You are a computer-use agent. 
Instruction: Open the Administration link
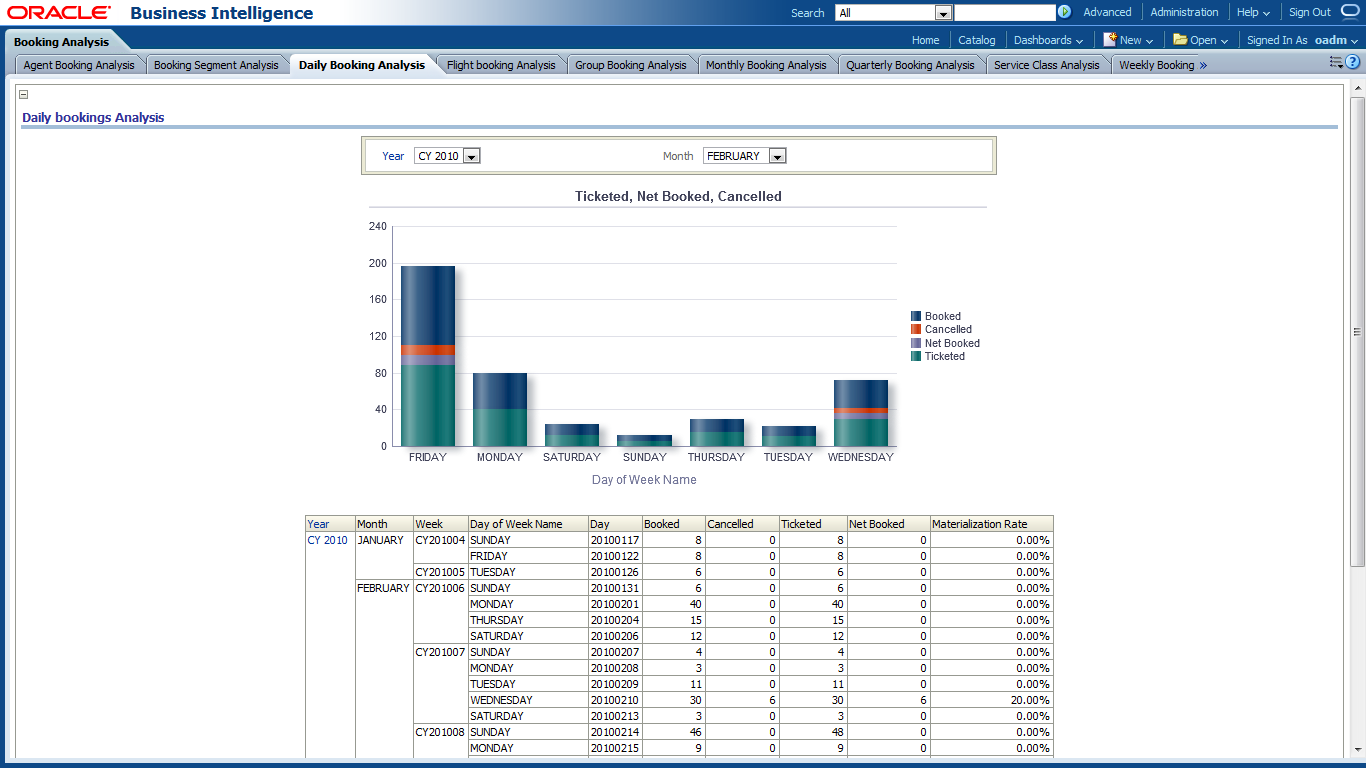(x=1184, y=12)
